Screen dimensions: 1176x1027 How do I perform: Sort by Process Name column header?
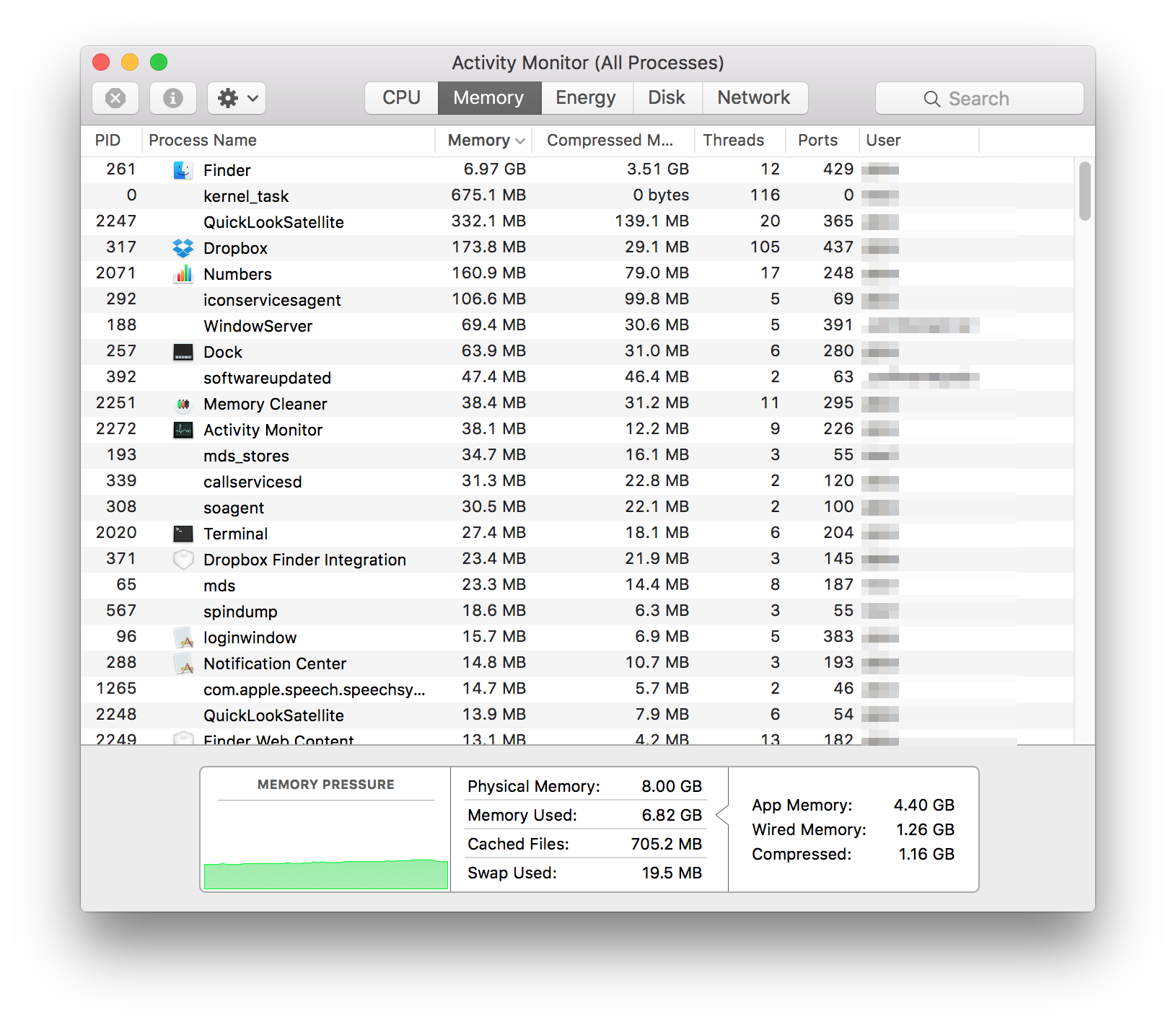(289, 140)
